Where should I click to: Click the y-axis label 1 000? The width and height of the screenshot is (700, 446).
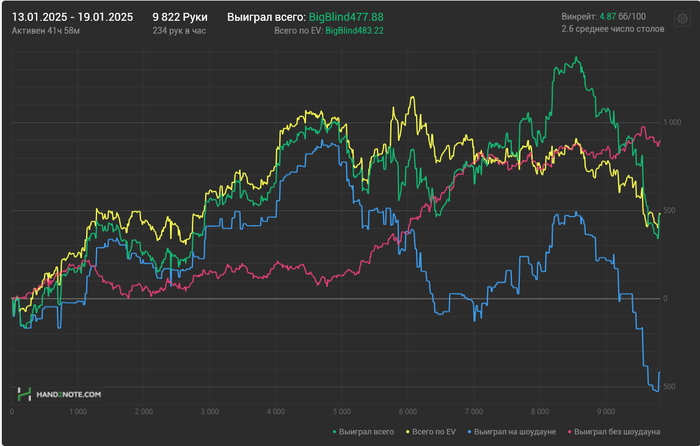click(x=672, y=122)
